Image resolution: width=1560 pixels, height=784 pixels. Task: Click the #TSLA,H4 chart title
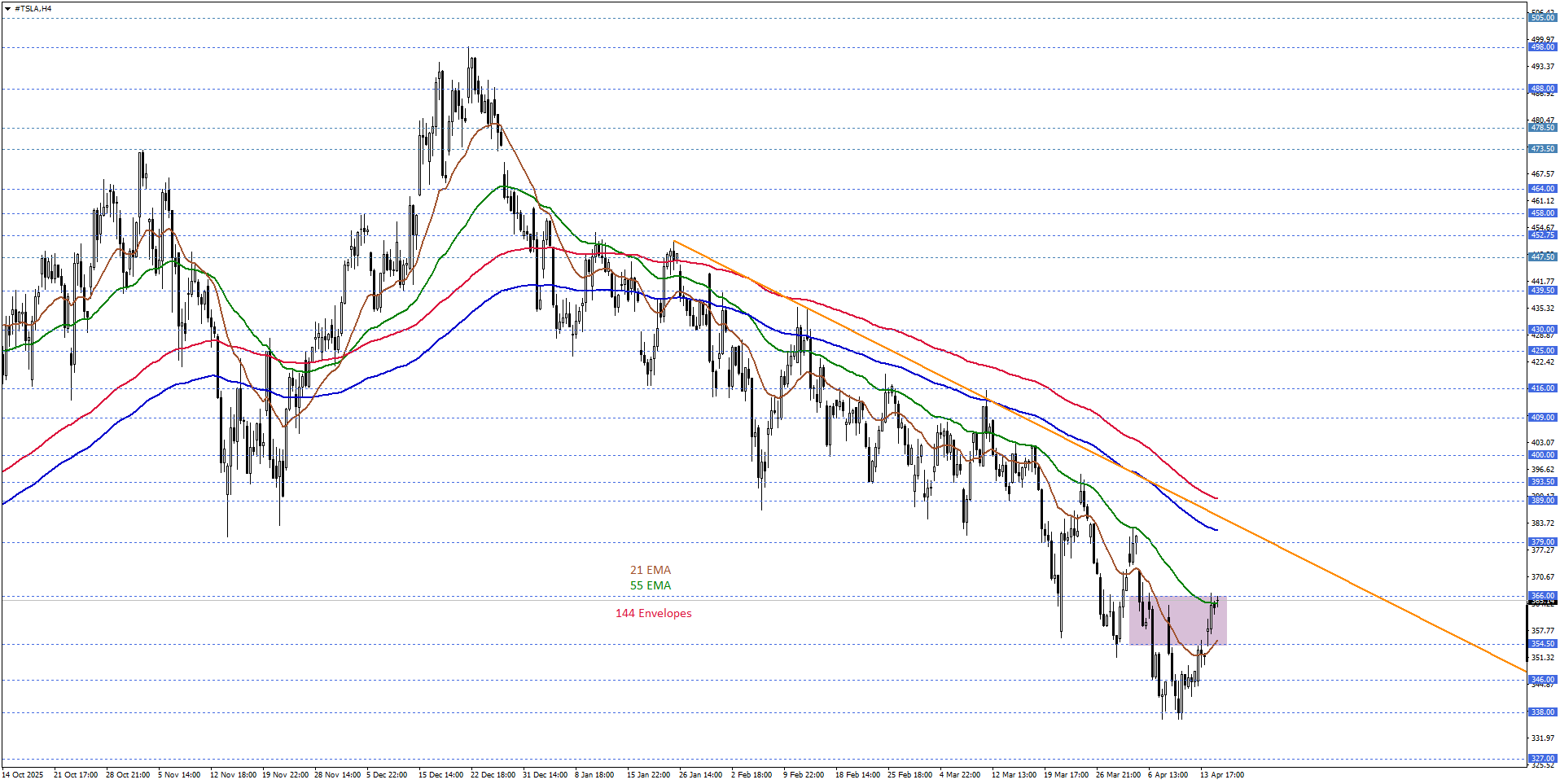coord(33,8)
